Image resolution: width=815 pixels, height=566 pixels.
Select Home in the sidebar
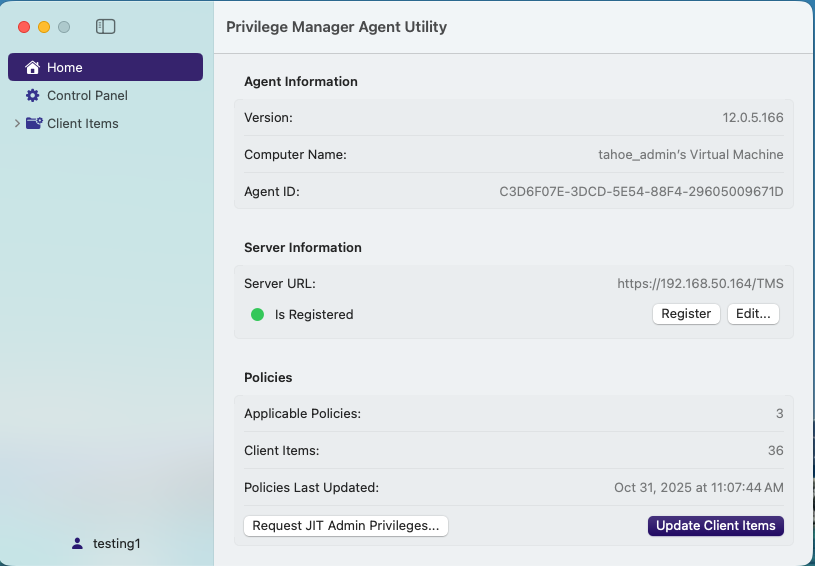[65, 67]
